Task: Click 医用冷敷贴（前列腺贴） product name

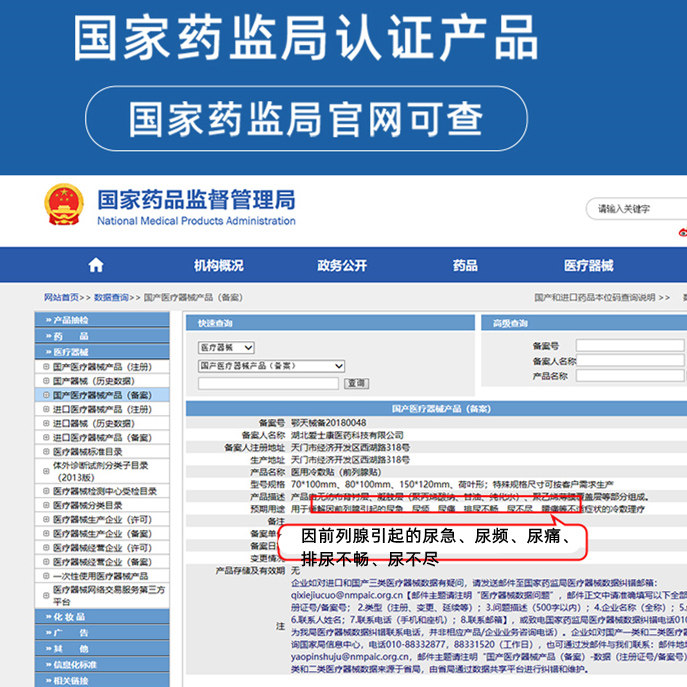Action: click(336, 472)
